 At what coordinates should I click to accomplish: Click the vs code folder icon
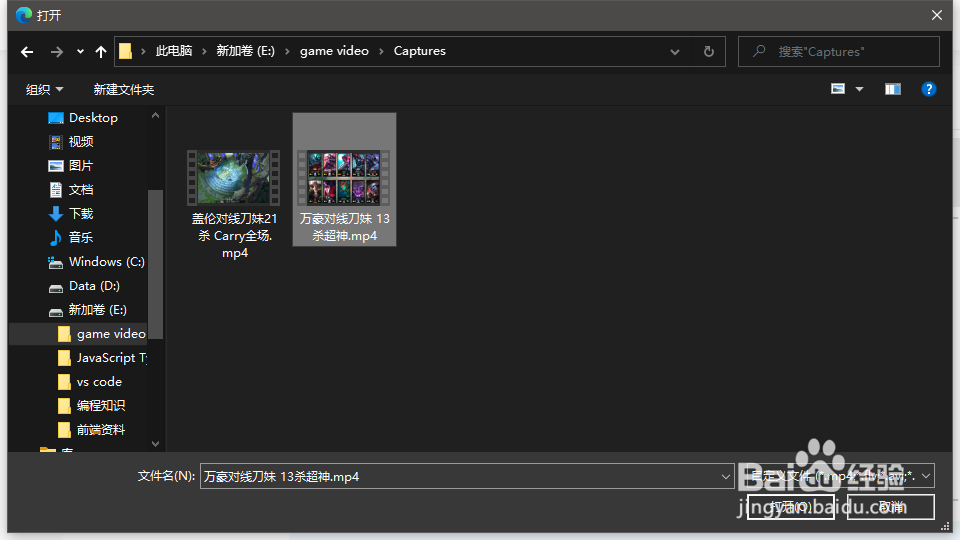[x=64, y=382]
